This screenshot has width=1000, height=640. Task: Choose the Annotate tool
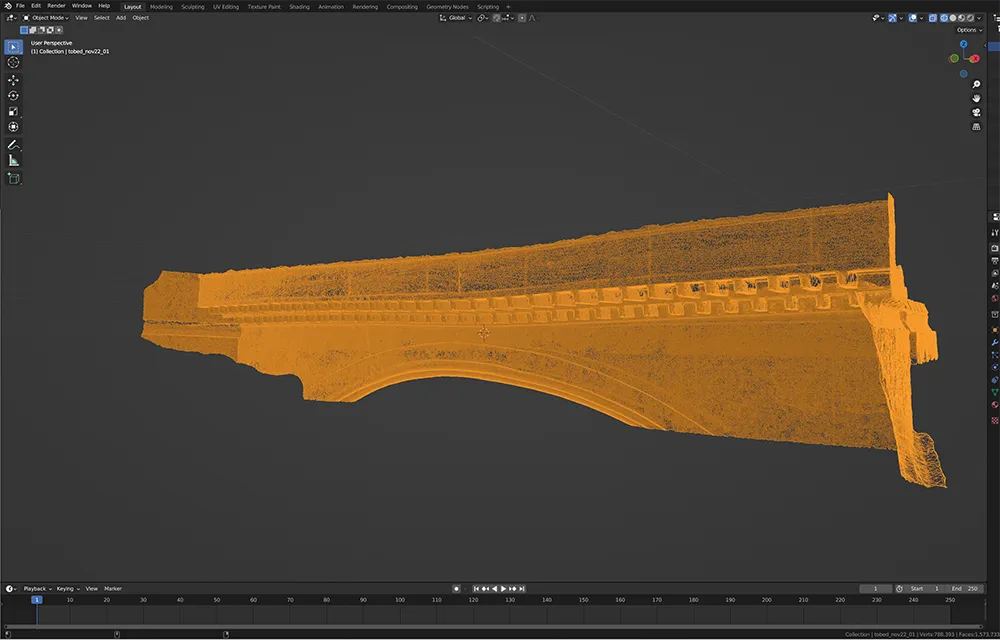point(13,144)
